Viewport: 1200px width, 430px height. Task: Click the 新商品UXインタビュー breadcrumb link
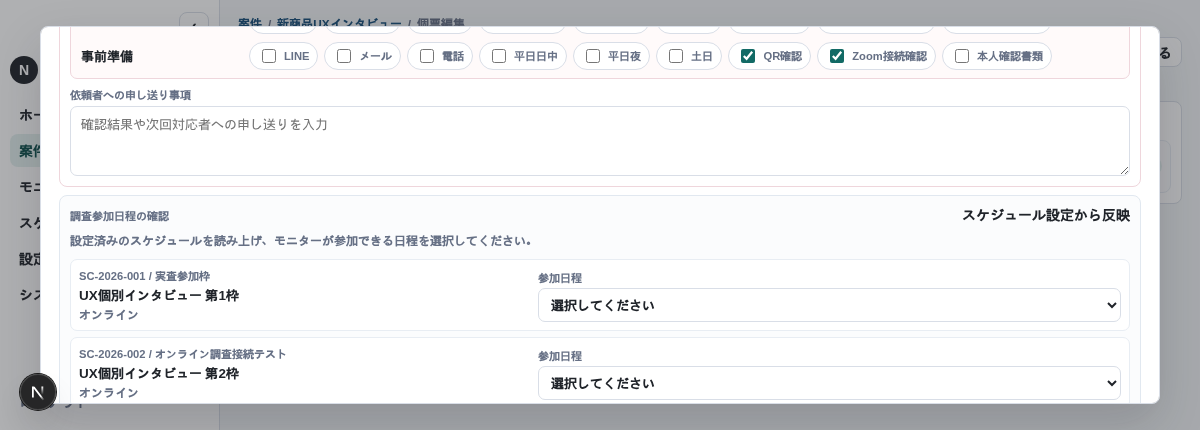click(339, 22)
